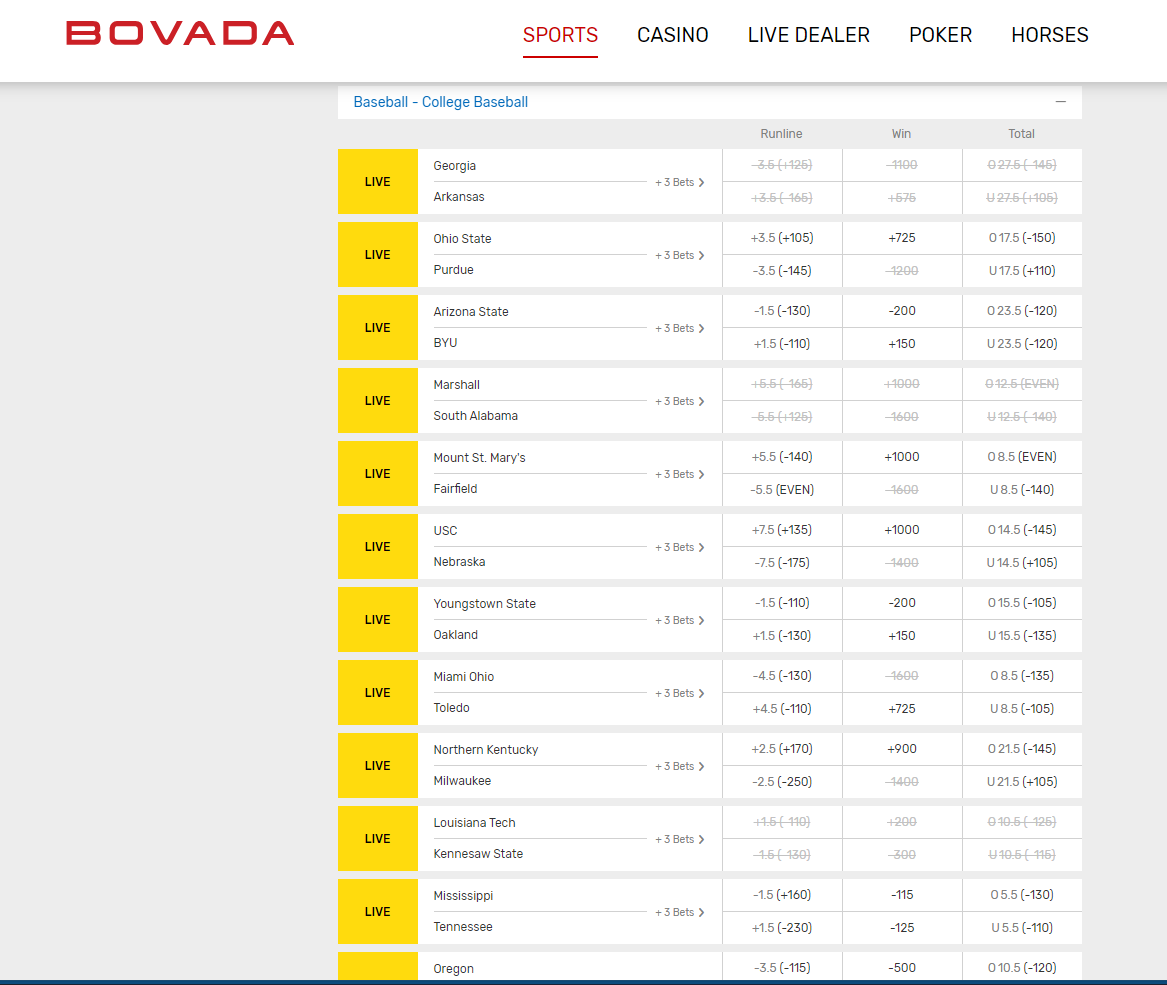The image size is (1167, 985).
Task: Expand +3 Bets for Louisiana Tech vs Kennesaw State
Action: [680, 839]
